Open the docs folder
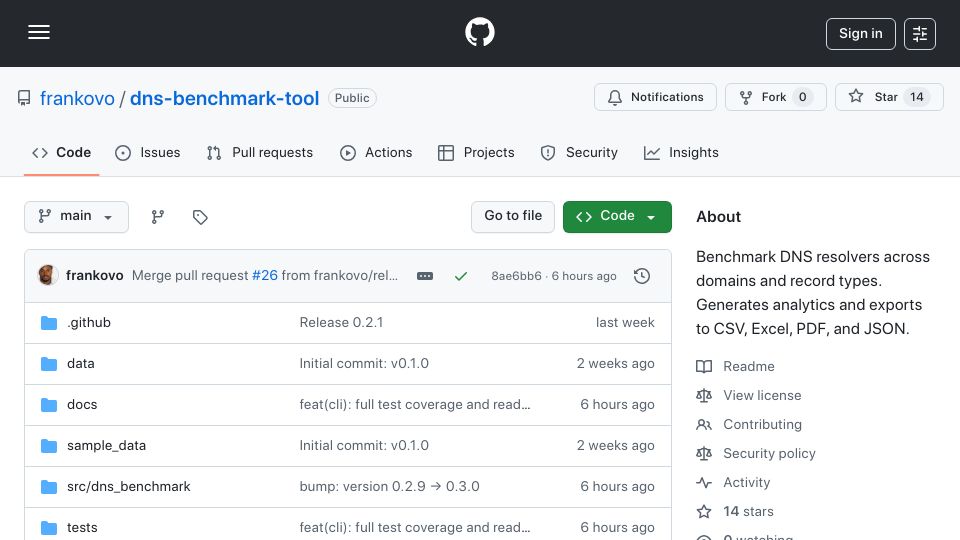960x540 pixels. click(82, 405)
